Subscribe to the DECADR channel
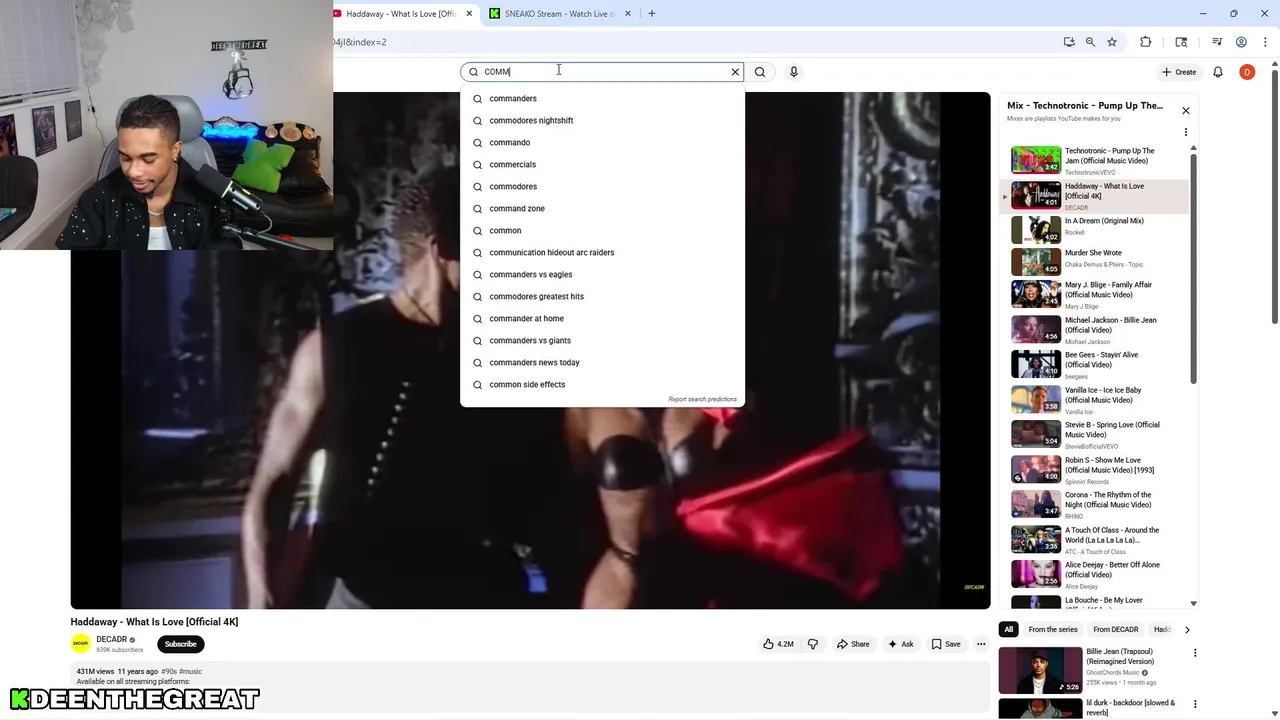1280x720 pixels. point(180,644)
